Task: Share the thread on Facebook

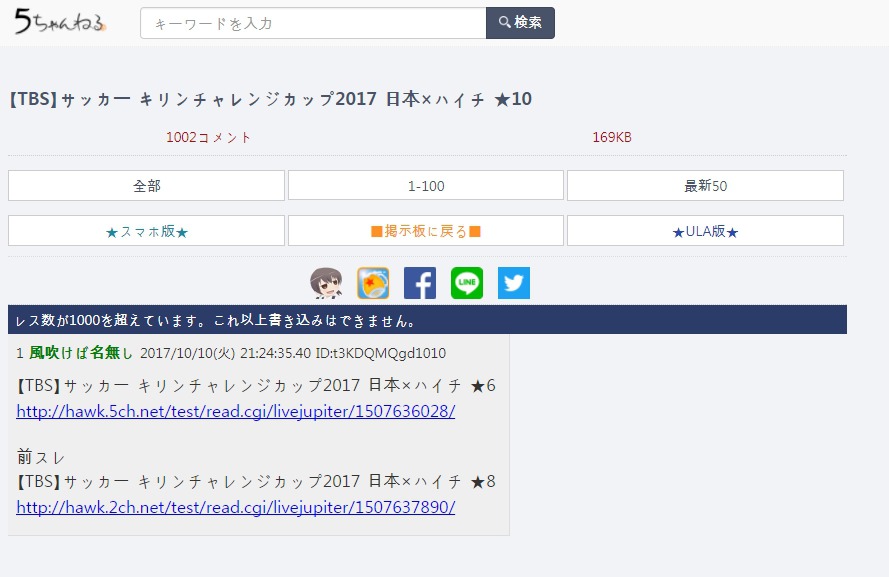Action: tap(420, 283)
